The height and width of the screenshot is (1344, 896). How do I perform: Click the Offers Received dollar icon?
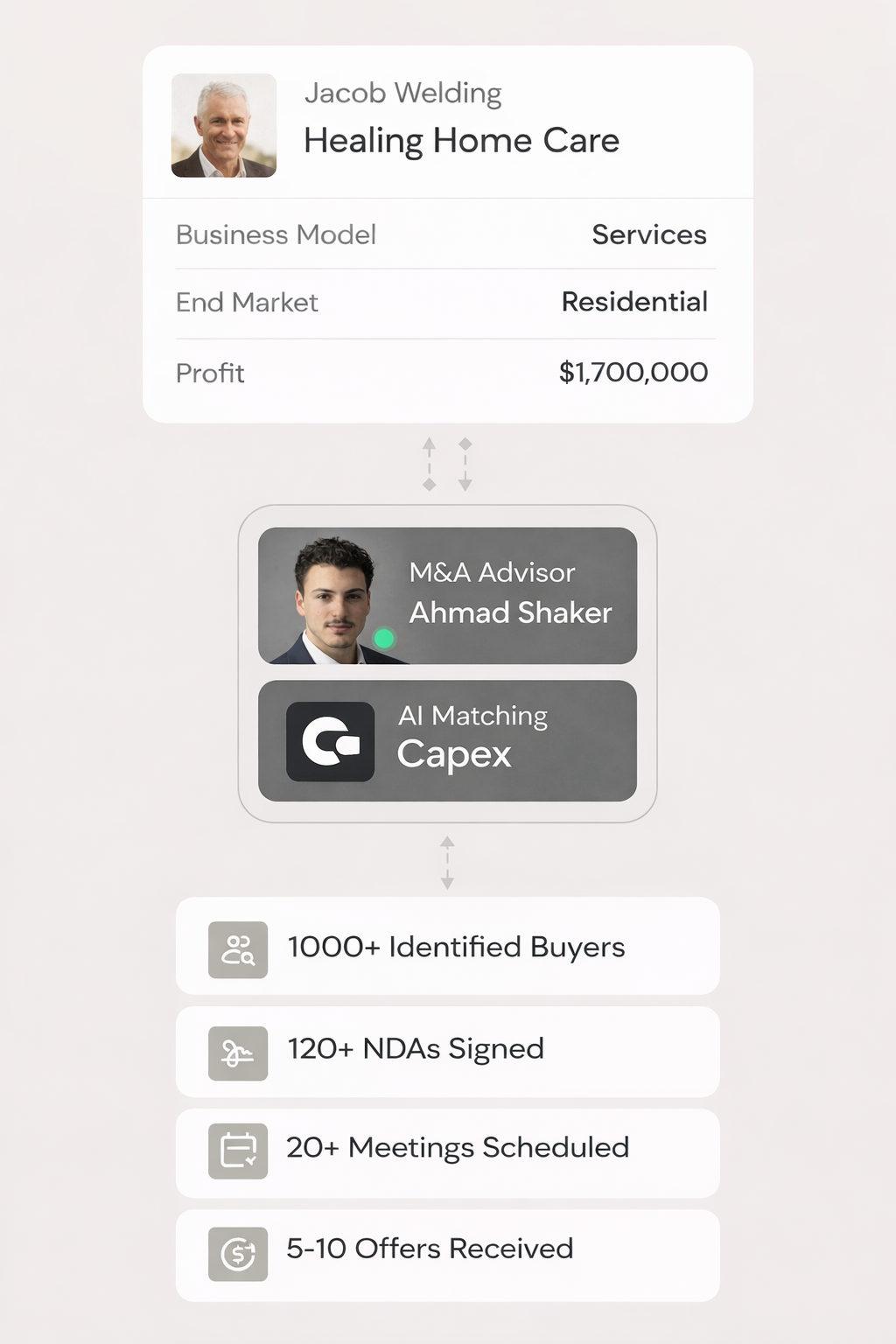[238, 1254]
